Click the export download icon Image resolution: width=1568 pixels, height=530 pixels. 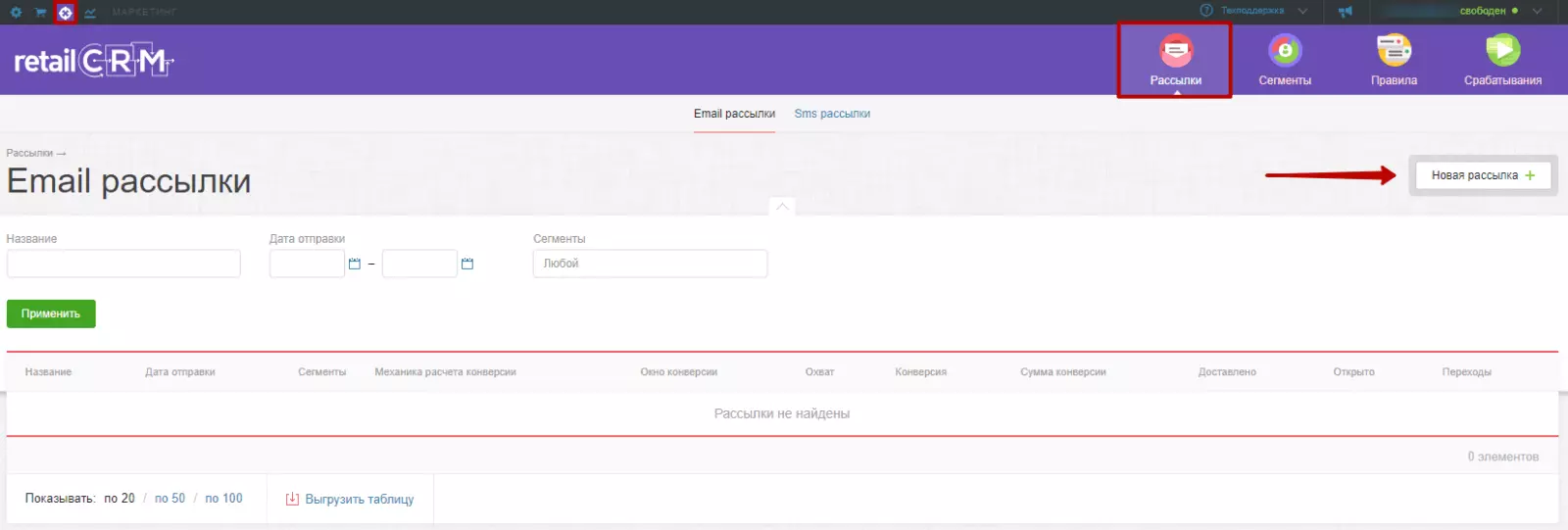tap(292, 500)
